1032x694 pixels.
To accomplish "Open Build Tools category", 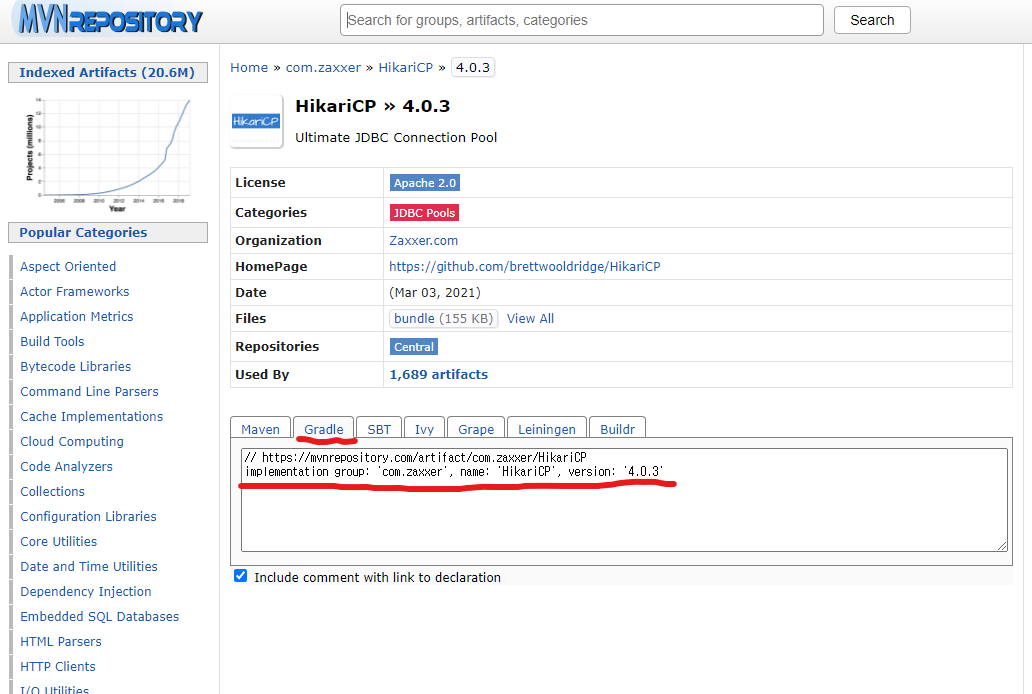I will [52, 341].
